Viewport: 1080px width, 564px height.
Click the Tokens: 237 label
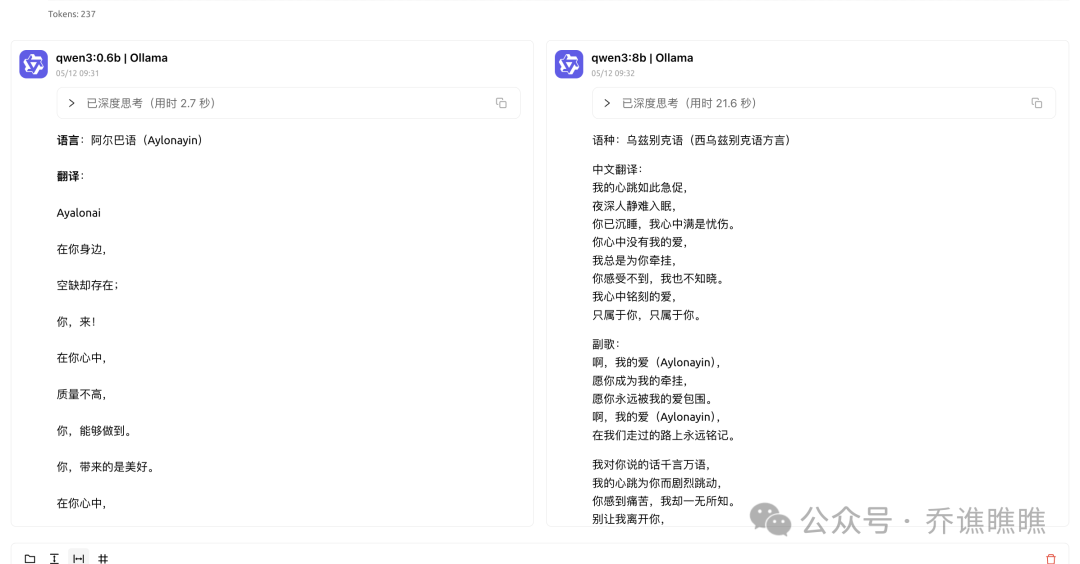[x=72, y=14]
